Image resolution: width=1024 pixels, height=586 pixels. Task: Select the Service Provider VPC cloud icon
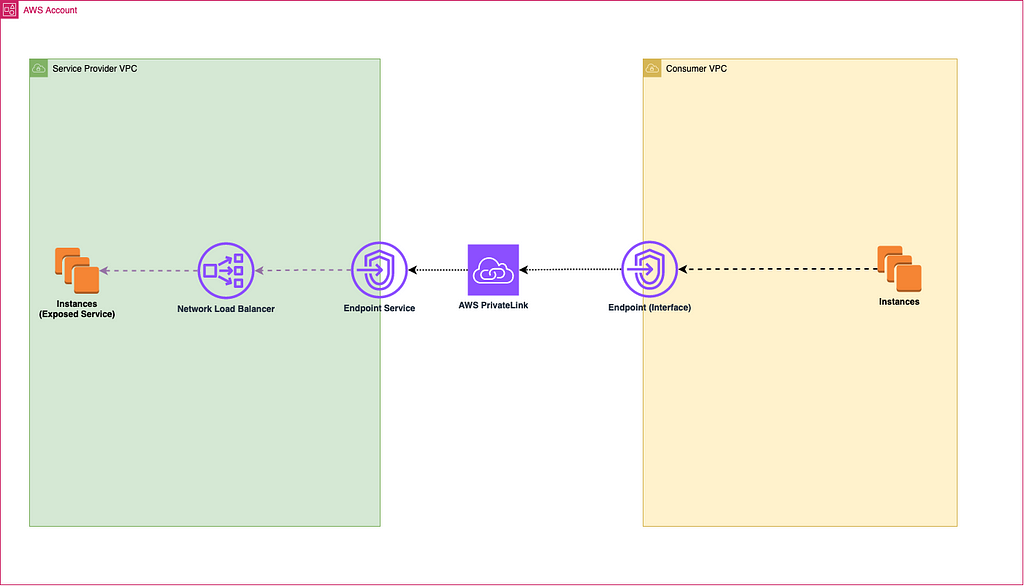pos(38,68)
